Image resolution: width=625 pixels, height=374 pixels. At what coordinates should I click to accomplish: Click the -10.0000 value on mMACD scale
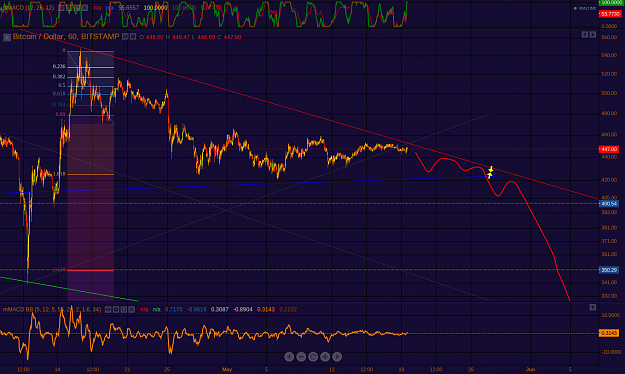(x=611, y=352)
